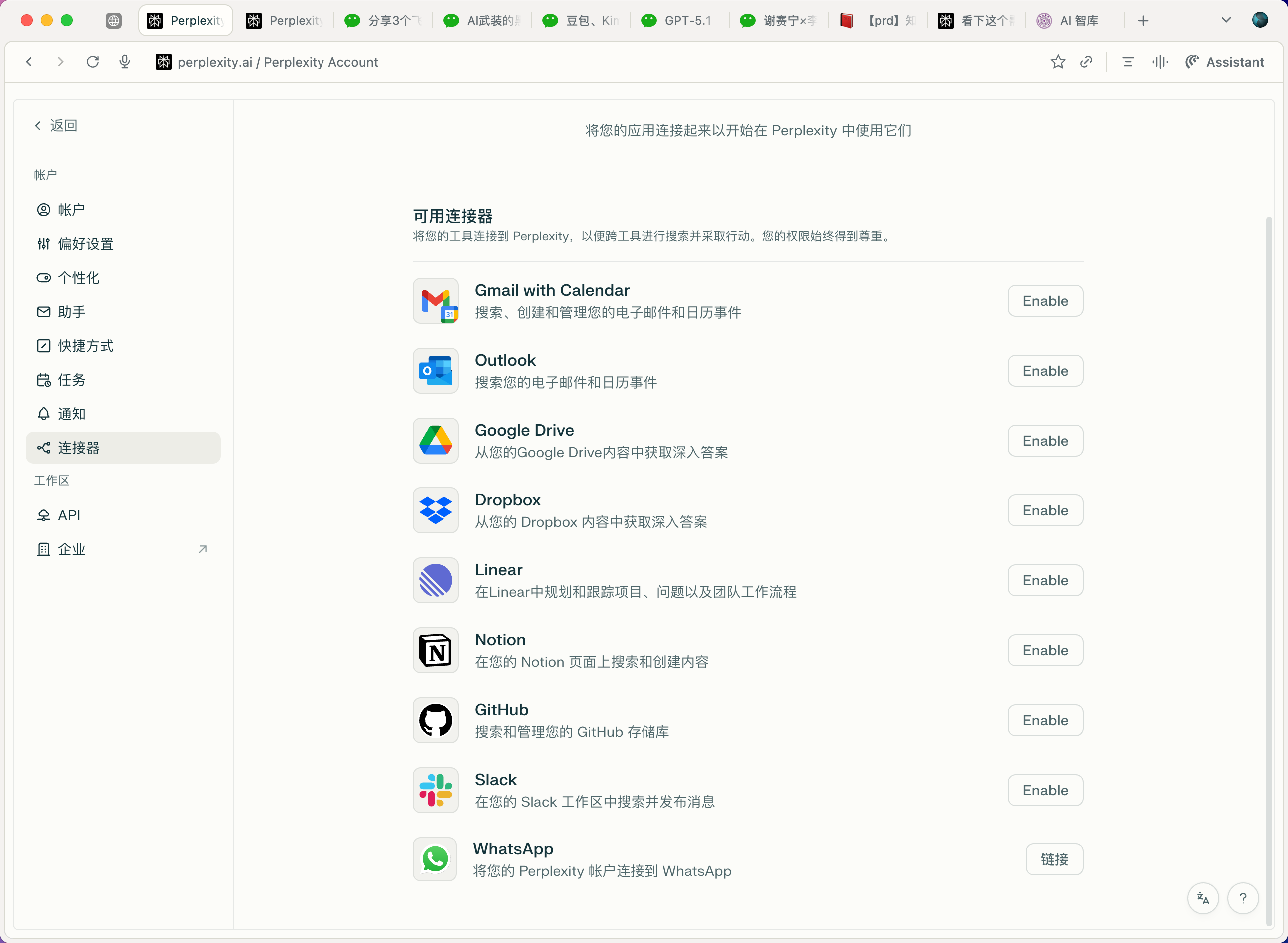
Task: Copy page link with chain icon
Action: tap(1087, 61)
